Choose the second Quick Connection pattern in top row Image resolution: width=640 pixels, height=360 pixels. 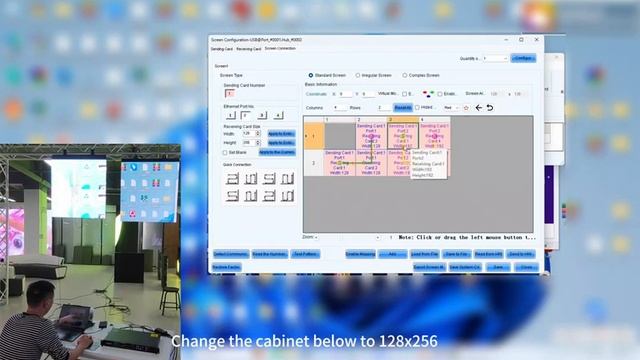pos(250,178)
